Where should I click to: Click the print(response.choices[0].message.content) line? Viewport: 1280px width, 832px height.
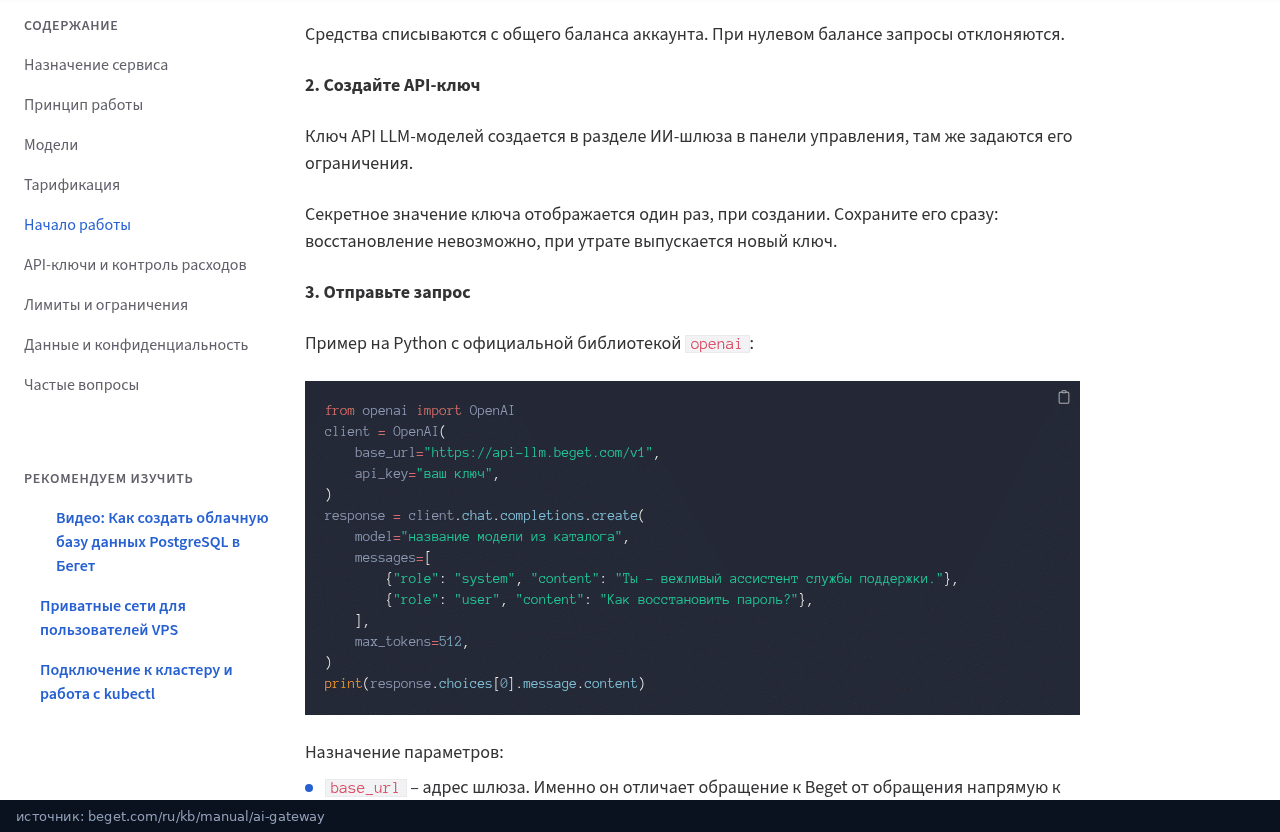485,684
